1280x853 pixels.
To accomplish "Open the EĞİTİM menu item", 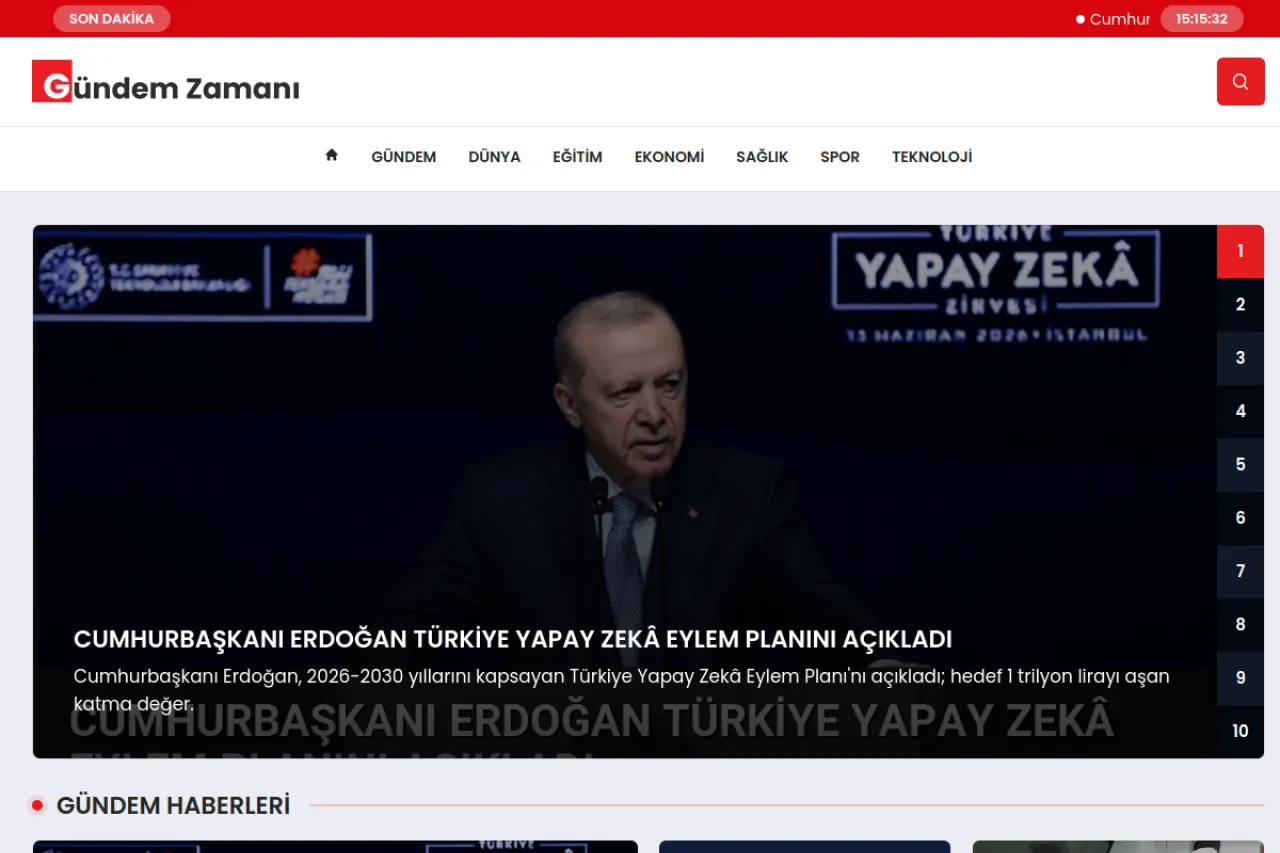I will pos(577,157).
